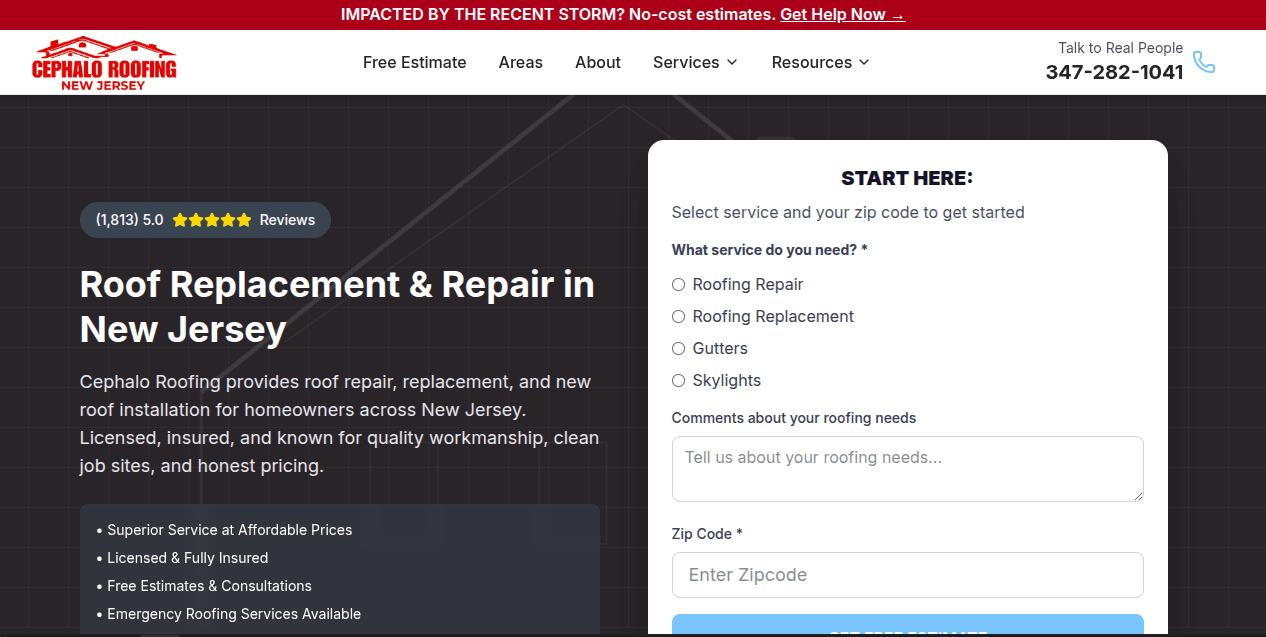1266x637 pixels.
Task: Open the Free Estimate nav link
Action: (415, 62)
